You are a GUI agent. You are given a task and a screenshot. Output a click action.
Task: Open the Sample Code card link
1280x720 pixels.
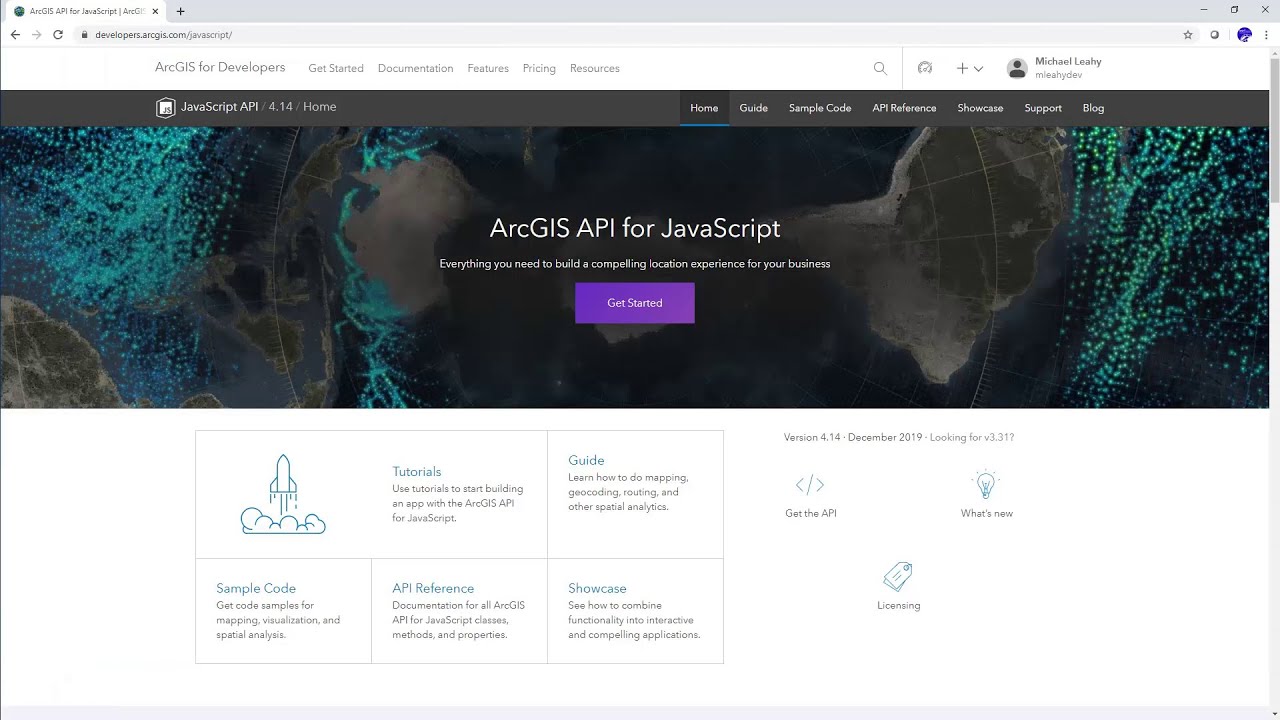tap(256, 588)
